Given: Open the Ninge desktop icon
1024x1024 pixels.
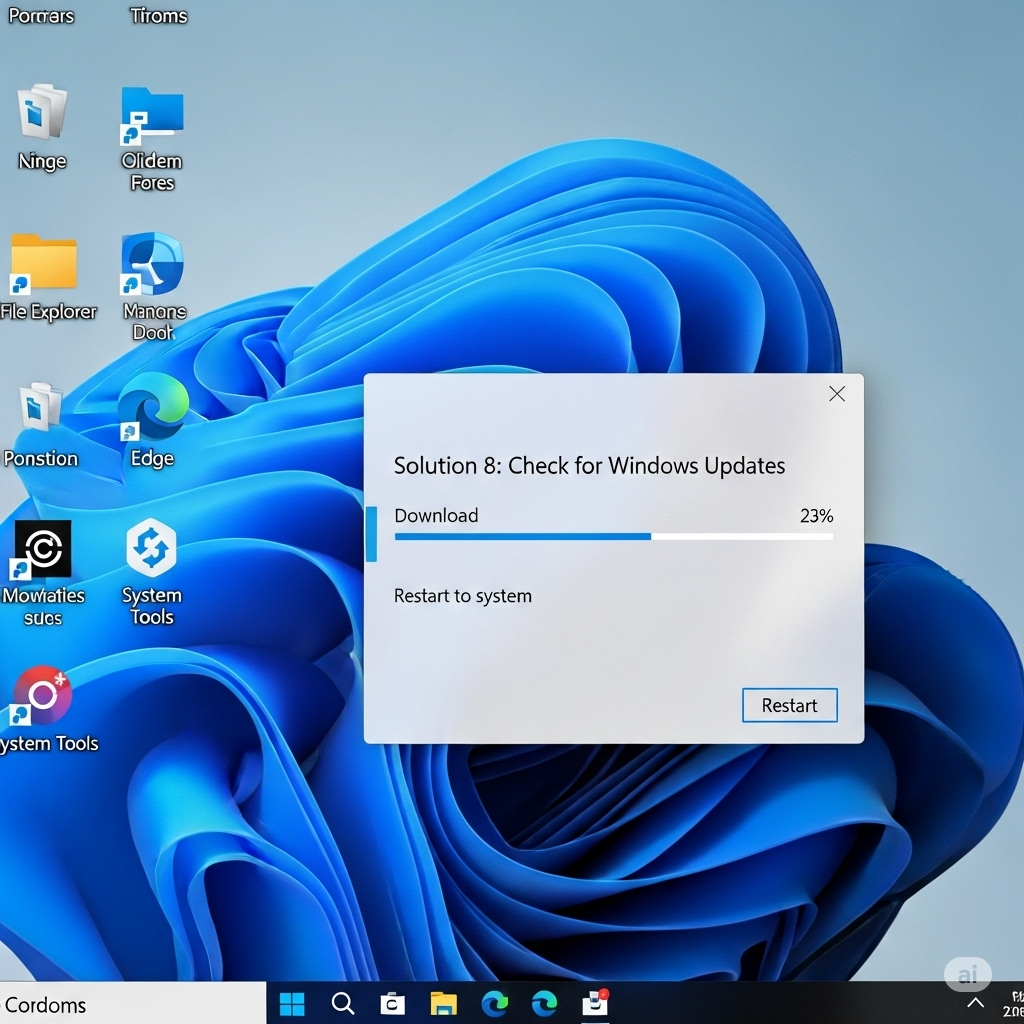Looking at the screenshot, I should [42, 112].
